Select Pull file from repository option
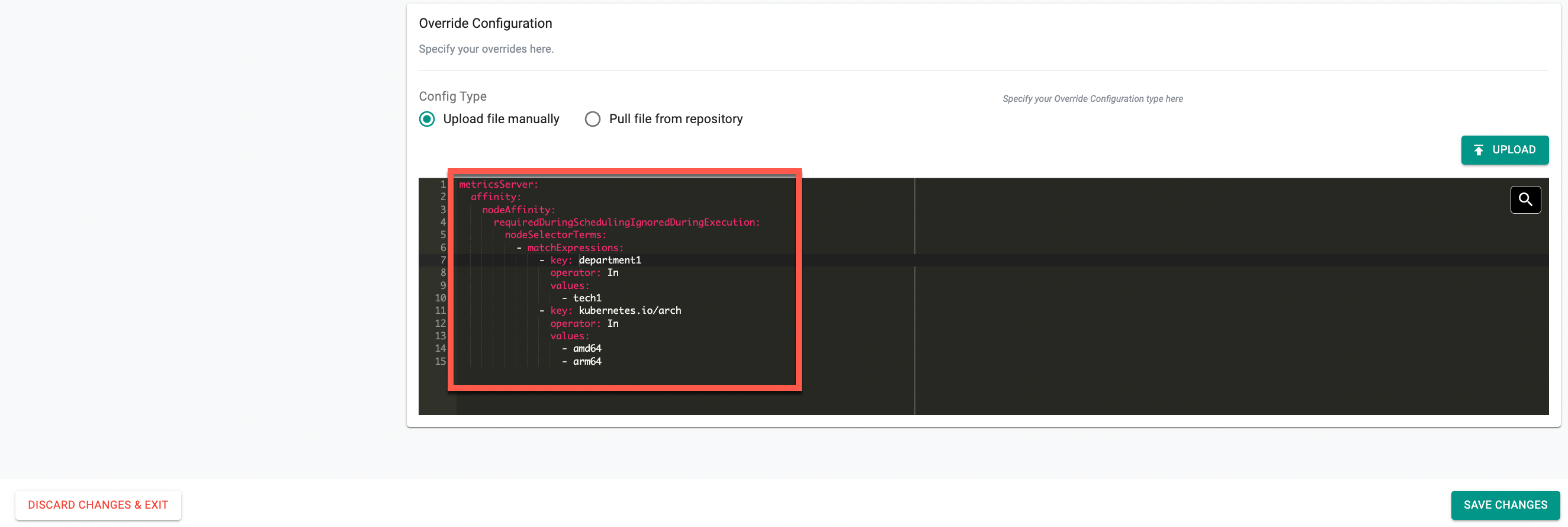Viewport: 1568px width, 527px height. tap(592, 119)
